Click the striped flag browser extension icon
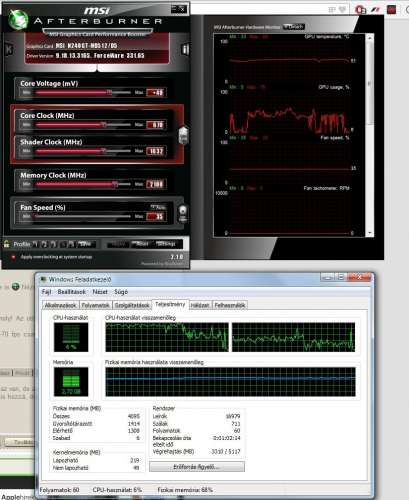Image resolution: width=409 pixels, height=500 pixels. click(376, 9)
